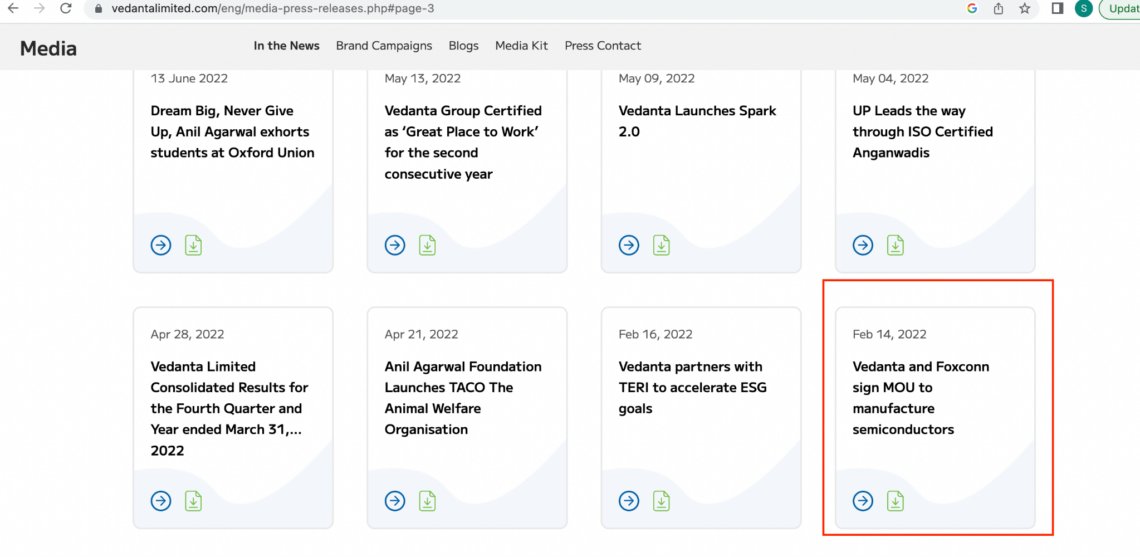This screenshot has width=1140, height=557.
Task: Click the padlock site info icon
Action: [x=100, y=9]
